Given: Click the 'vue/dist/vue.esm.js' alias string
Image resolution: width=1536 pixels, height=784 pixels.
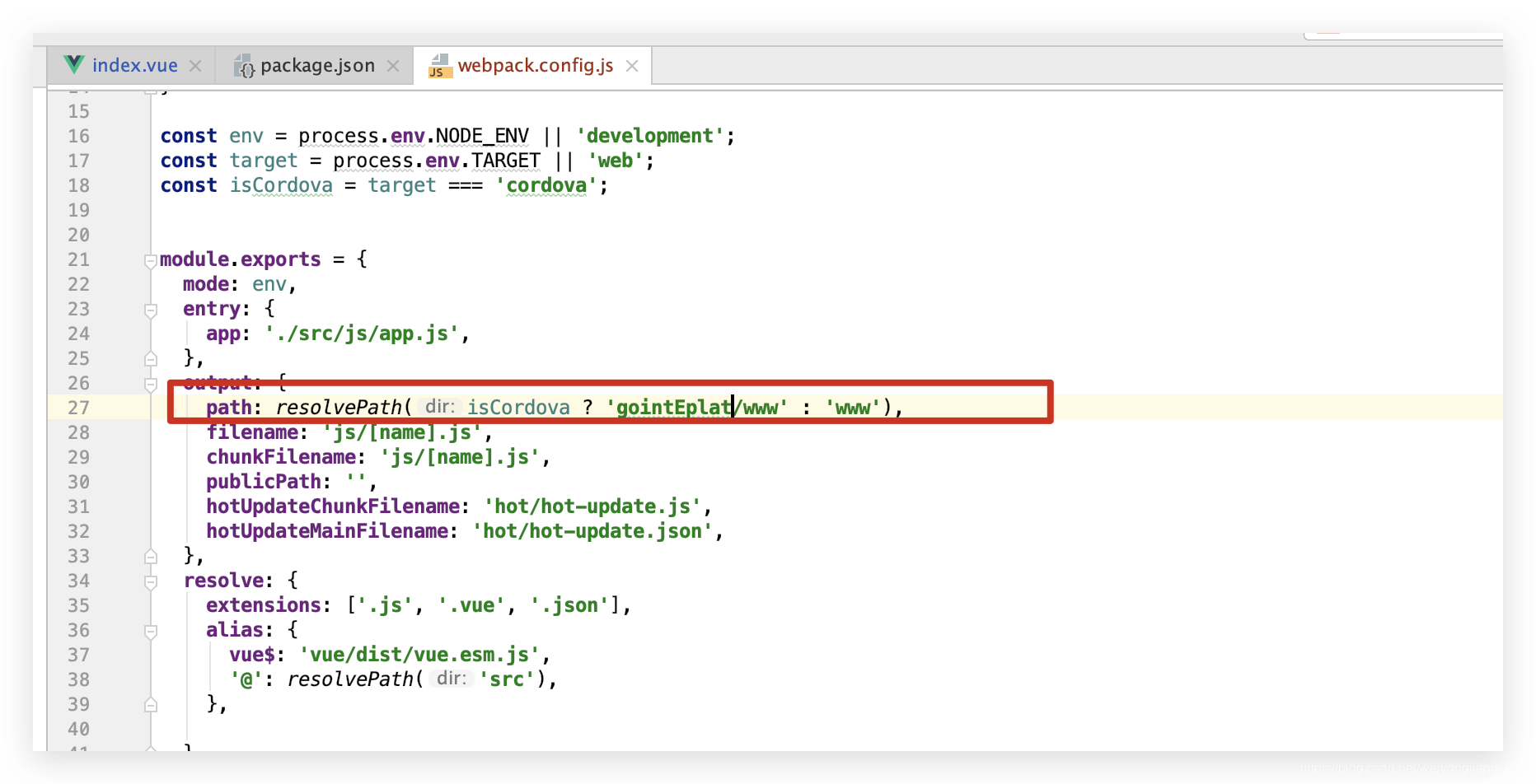Looking at the screenshot, I should (419, 655).
